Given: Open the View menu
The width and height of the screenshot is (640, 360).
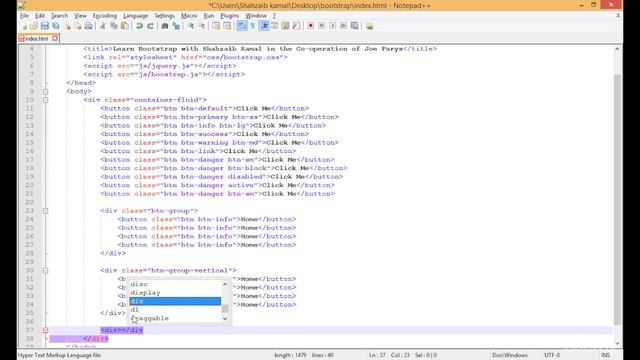Looking at the screenshot, I should point(80,16).
